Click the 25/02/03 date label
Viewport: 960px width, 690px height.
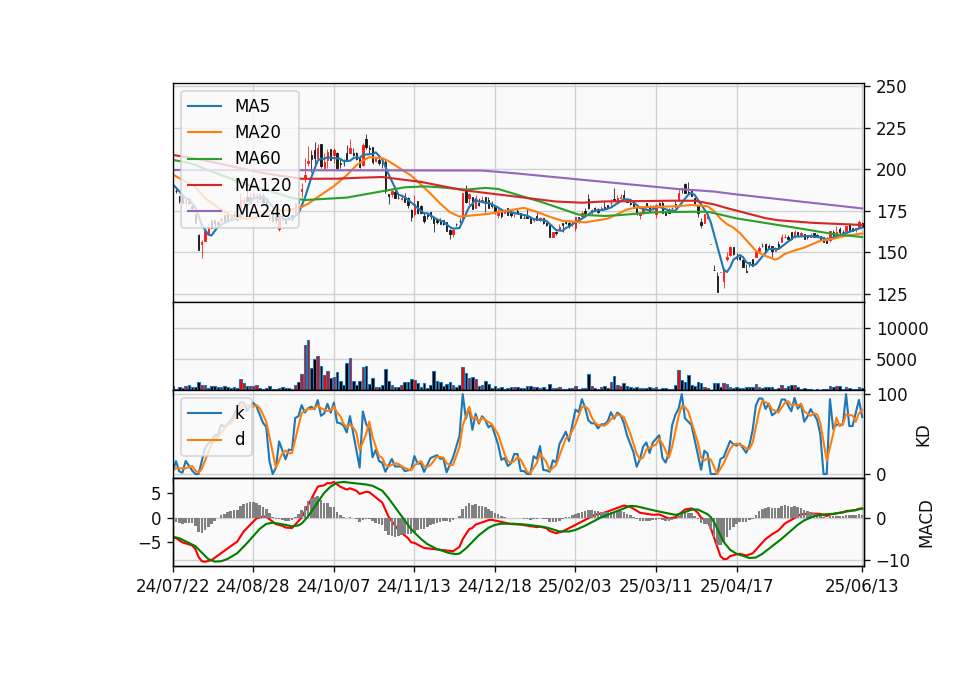tap(575, 586)
